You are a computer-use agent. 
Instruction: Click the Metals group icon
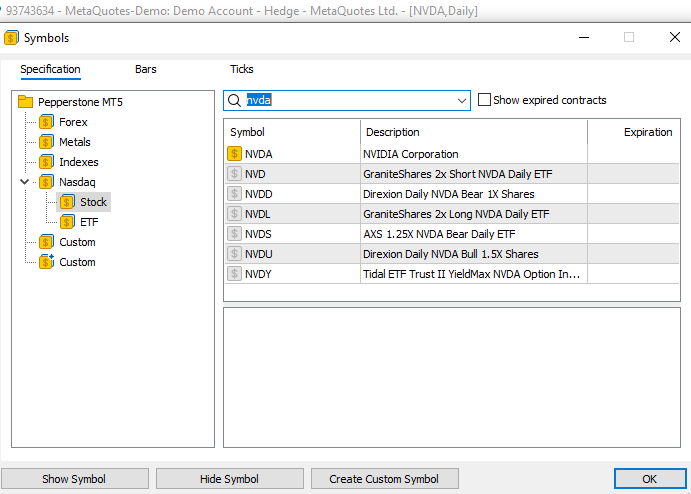pyautogui.click(x=46, y=142)
